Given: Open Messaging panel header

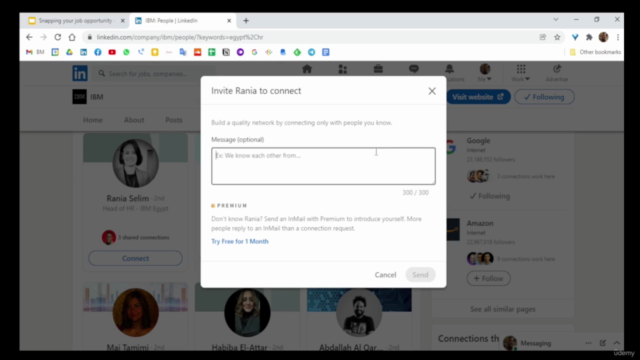Looking at the screenshot, I should point(536,343).
